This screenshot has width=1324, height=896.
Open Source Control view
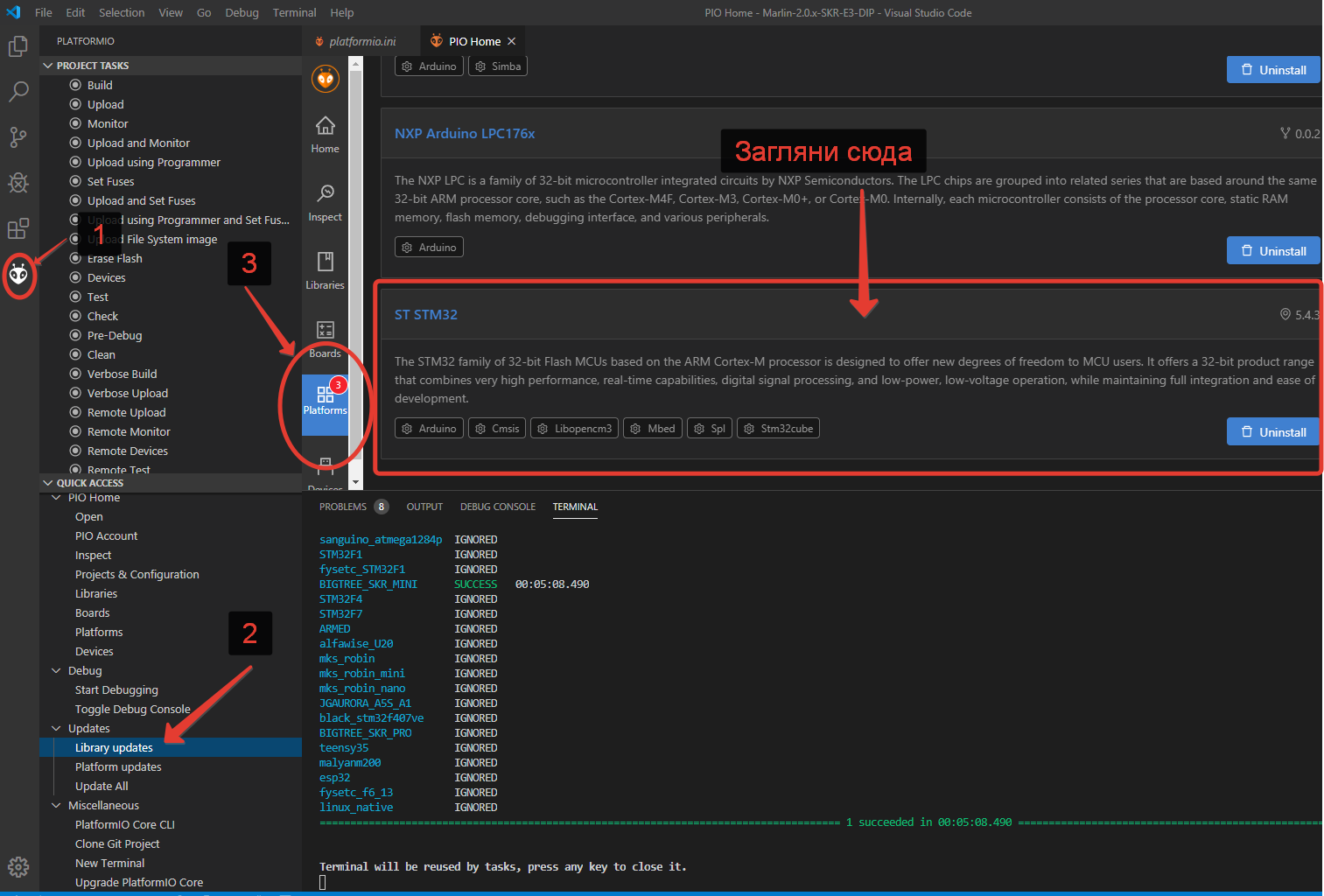click(18, 137)
